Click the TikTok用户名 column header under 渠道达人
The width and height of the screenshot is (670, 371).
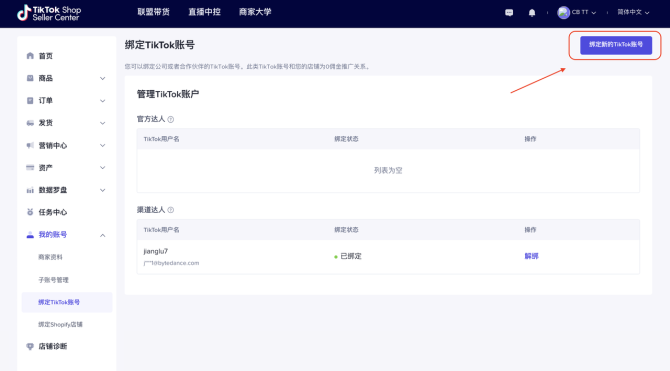tap(162, 230)
